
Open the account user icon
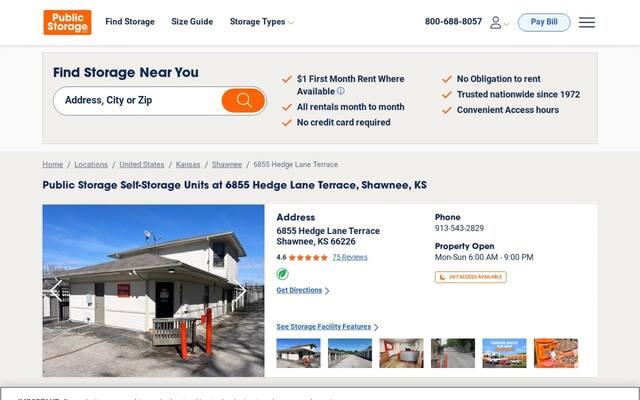click(x=496, y=22)
